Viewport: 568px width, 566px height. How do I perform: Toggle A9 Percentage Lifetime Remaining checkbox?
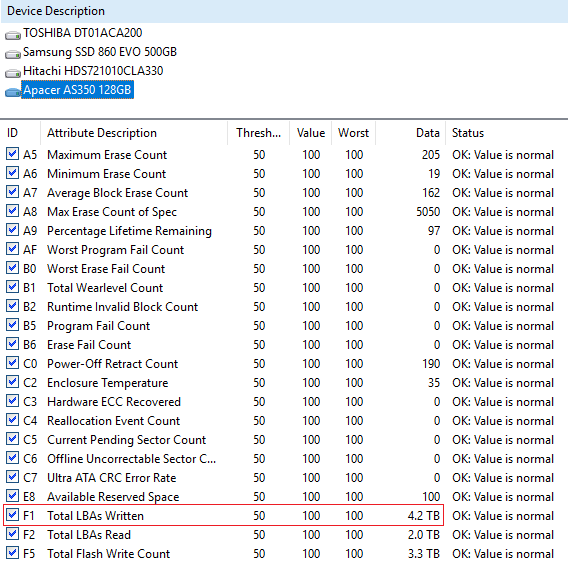coord(12,229)
